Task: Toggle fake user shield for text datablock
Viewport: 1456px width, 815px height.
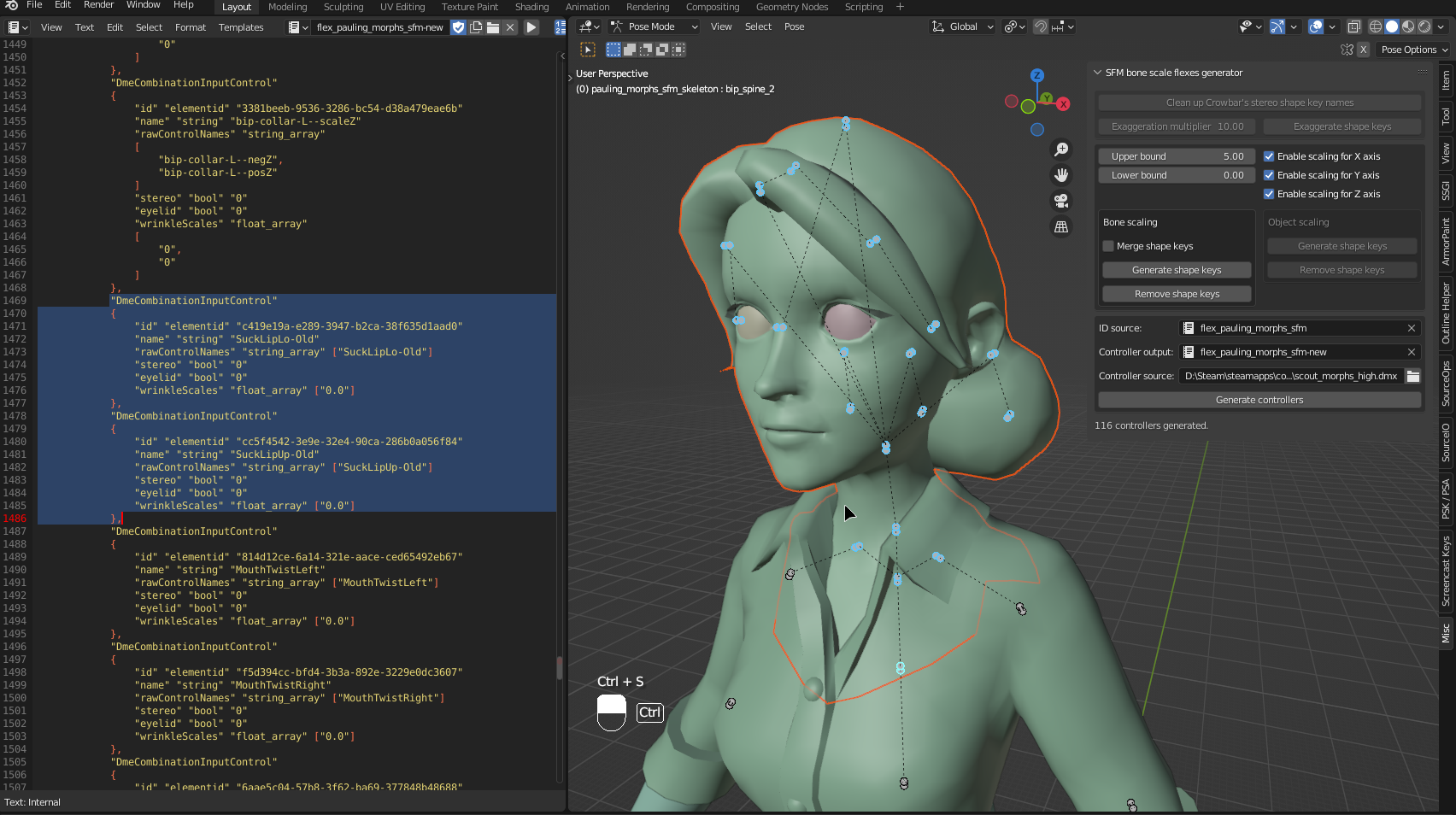Action: (459, 27)
